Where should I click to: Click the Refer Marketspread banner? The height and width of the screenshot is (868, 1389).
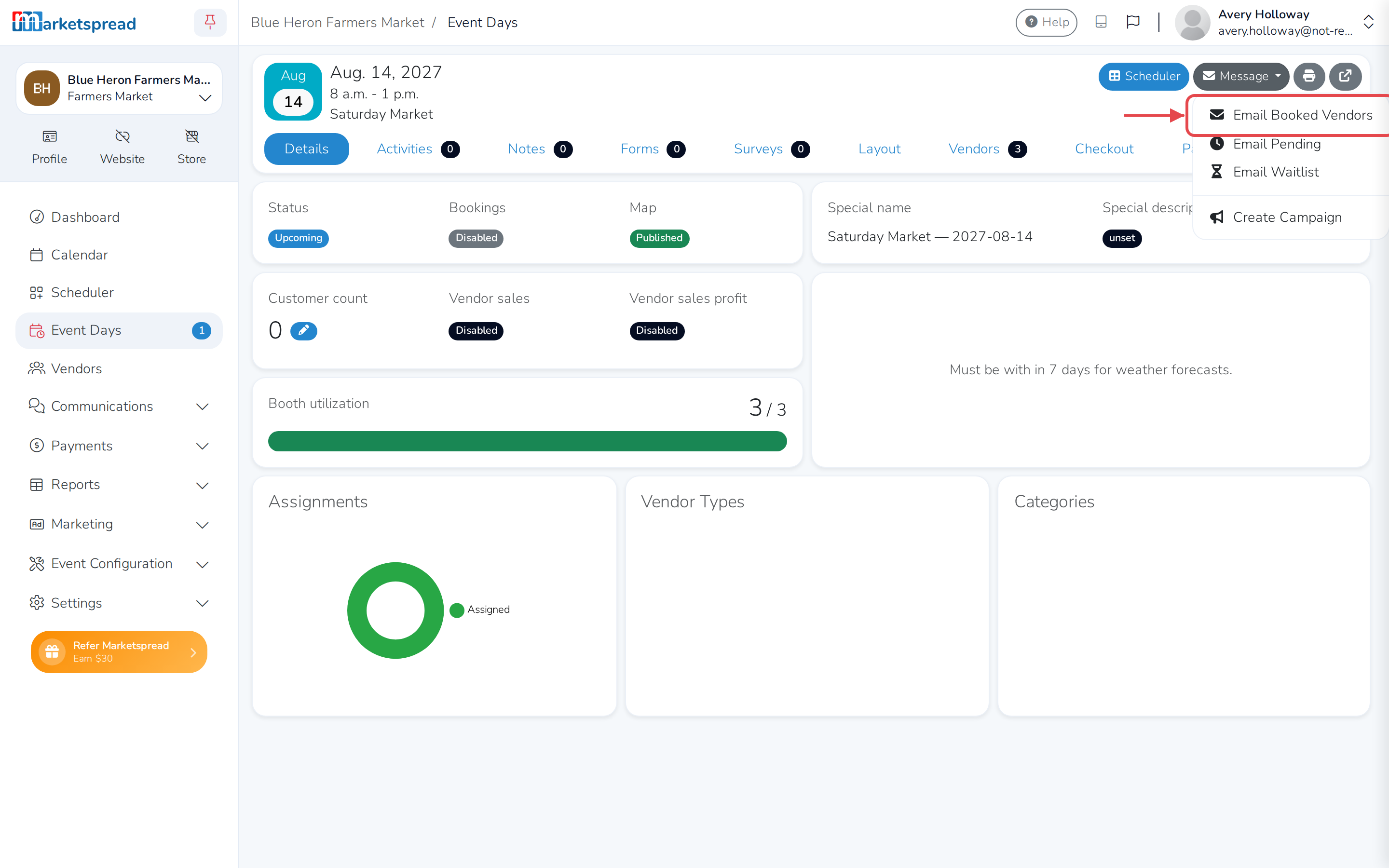(119, 652)
